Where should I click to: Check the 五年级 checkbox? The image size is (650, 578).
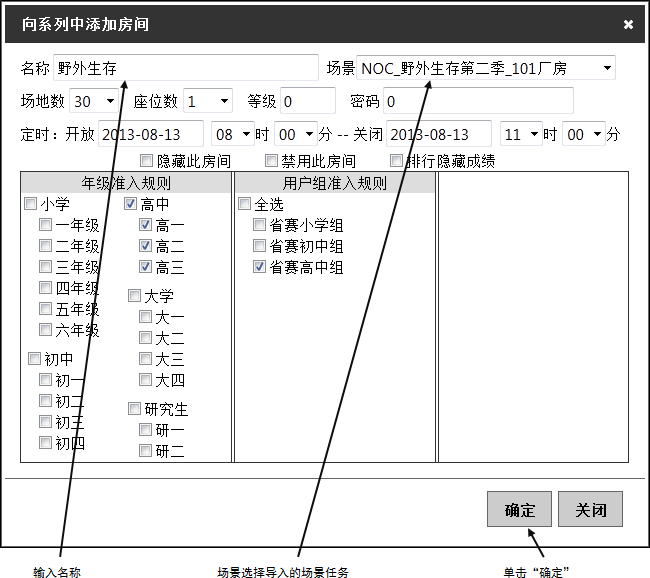pyautogui.click(x=45, y=308)
